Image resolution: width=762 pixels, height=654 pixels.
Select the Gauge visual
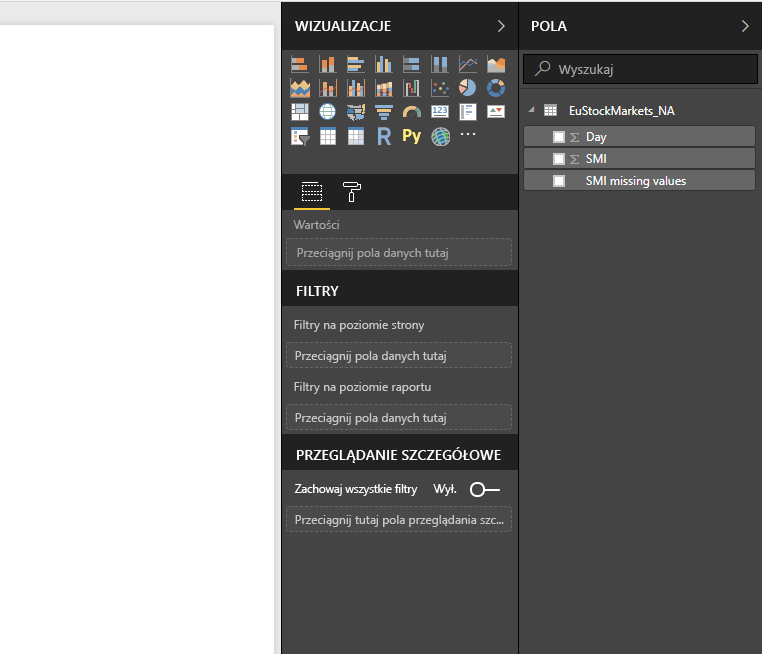pyautogui.click(x=412, y=112)
